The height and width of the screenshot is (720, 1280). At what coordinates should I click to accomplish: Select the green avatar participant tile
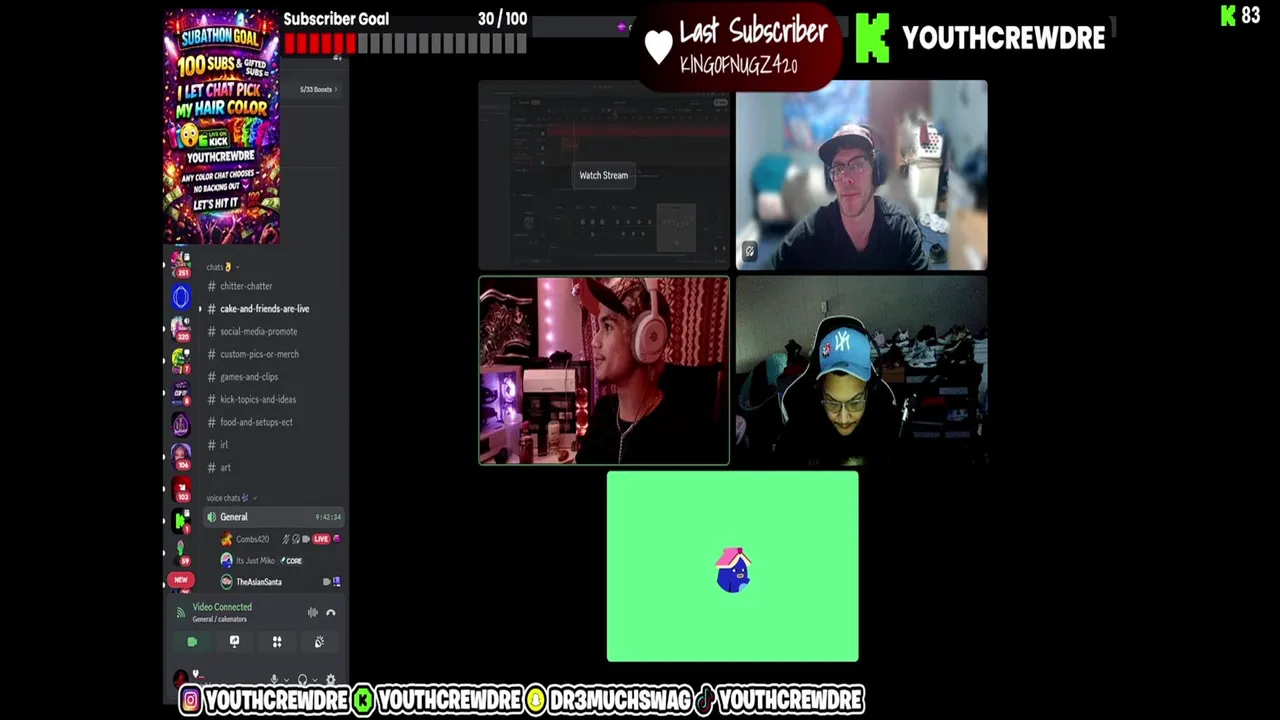732,567
